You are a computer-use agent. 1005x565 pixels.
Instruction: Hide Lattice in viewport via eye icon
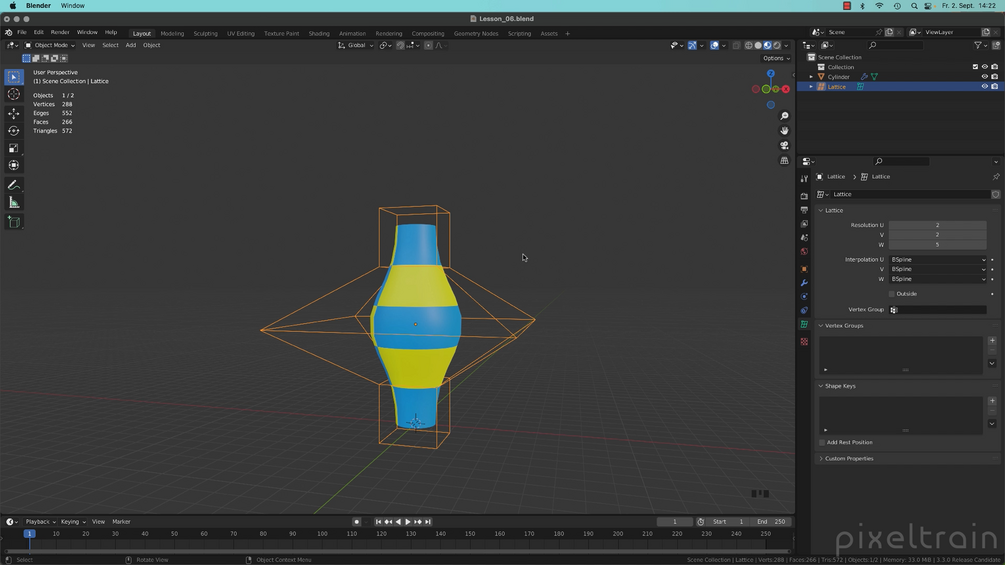tap(984, 86)
